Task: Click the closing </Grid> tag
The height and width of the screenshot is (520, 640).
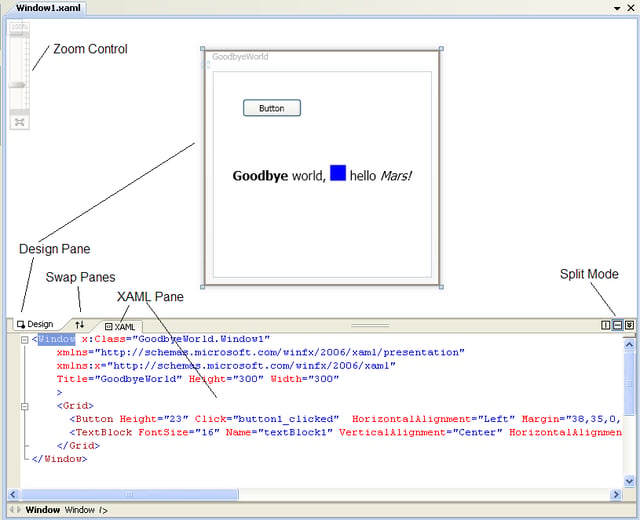Action: click(78, 446)
